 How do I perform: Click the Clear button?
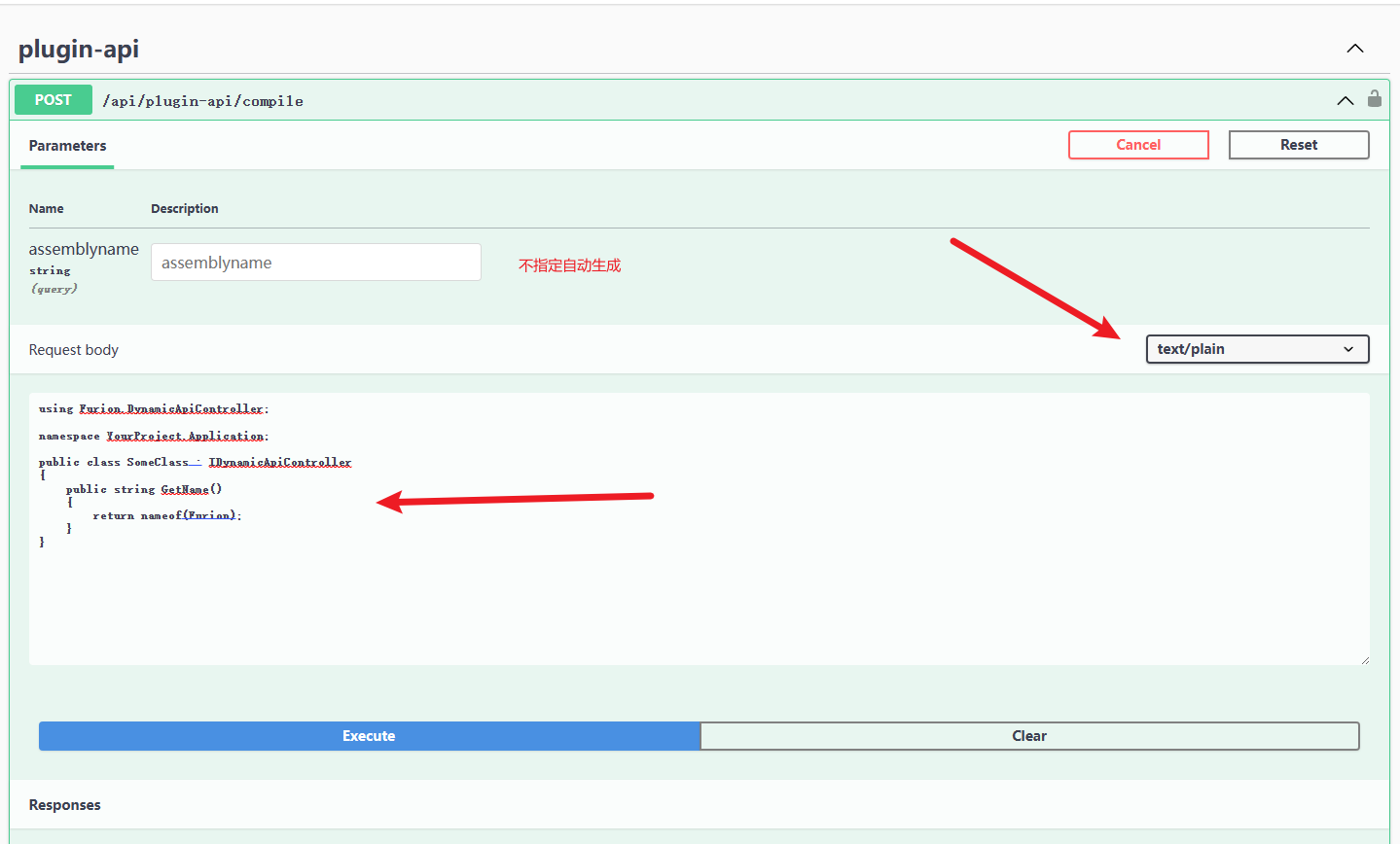[1028, 736]
